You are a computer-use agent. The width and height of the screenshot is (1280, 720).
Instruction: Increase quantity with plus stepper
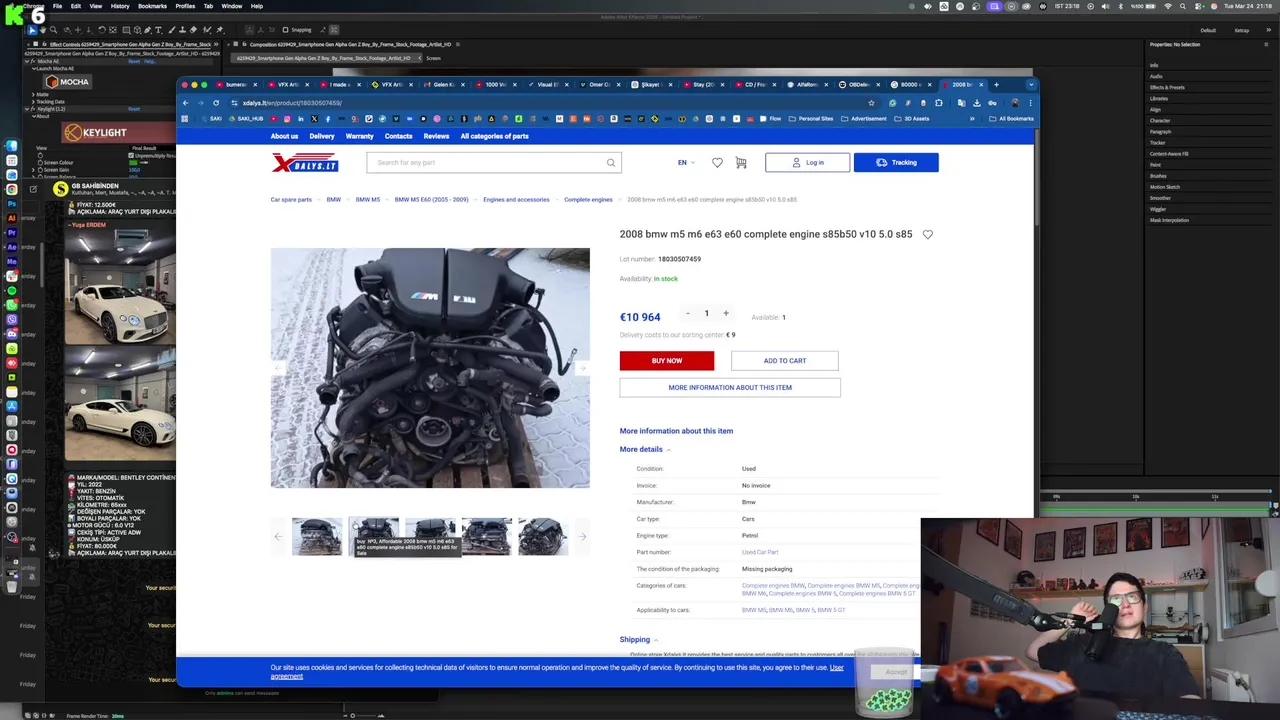[726, 313]
